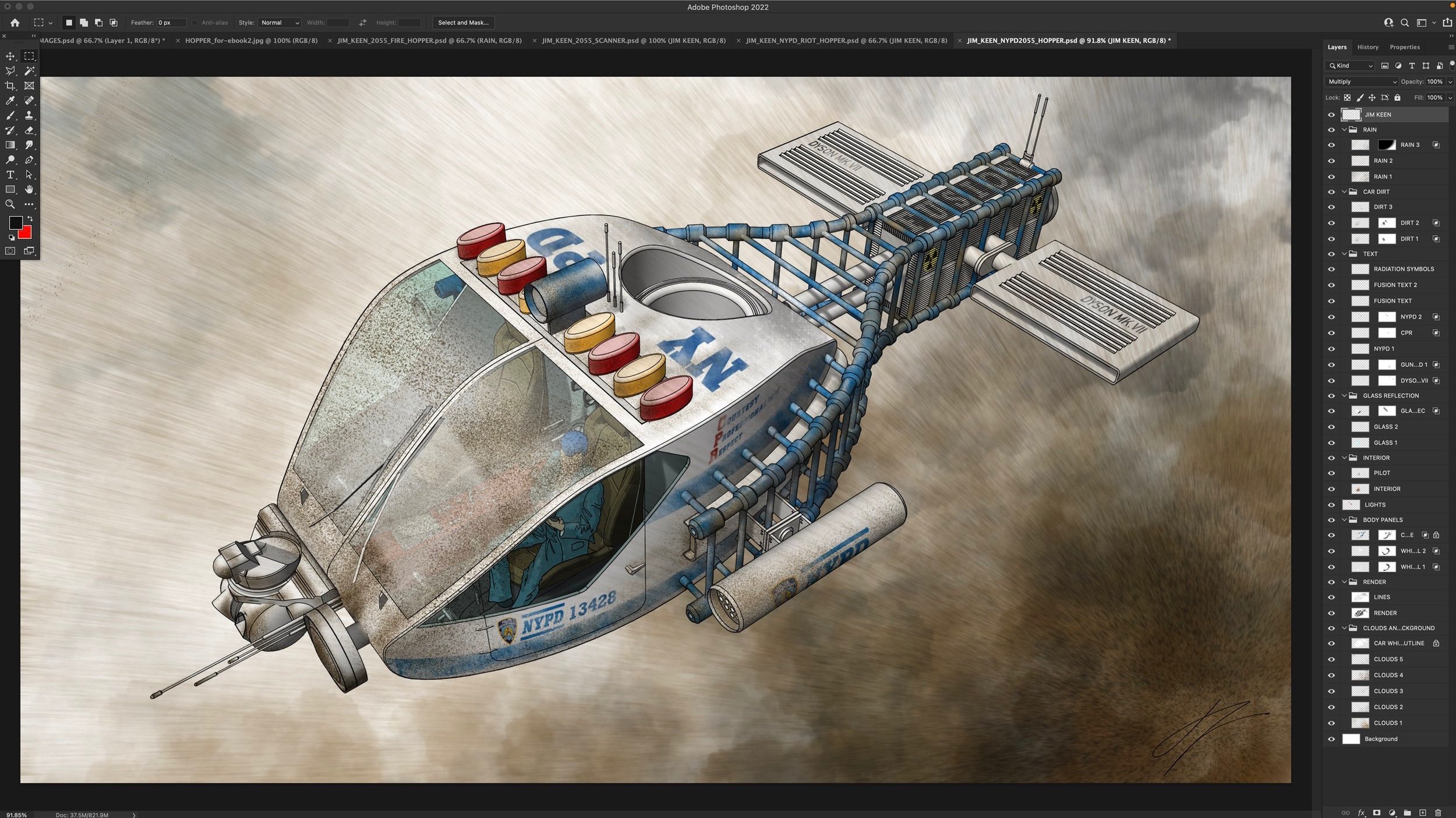Viewport: 1456px width, 818px height.
Task: Collapse the CAR DIRT layer group
Action: 1345,192
